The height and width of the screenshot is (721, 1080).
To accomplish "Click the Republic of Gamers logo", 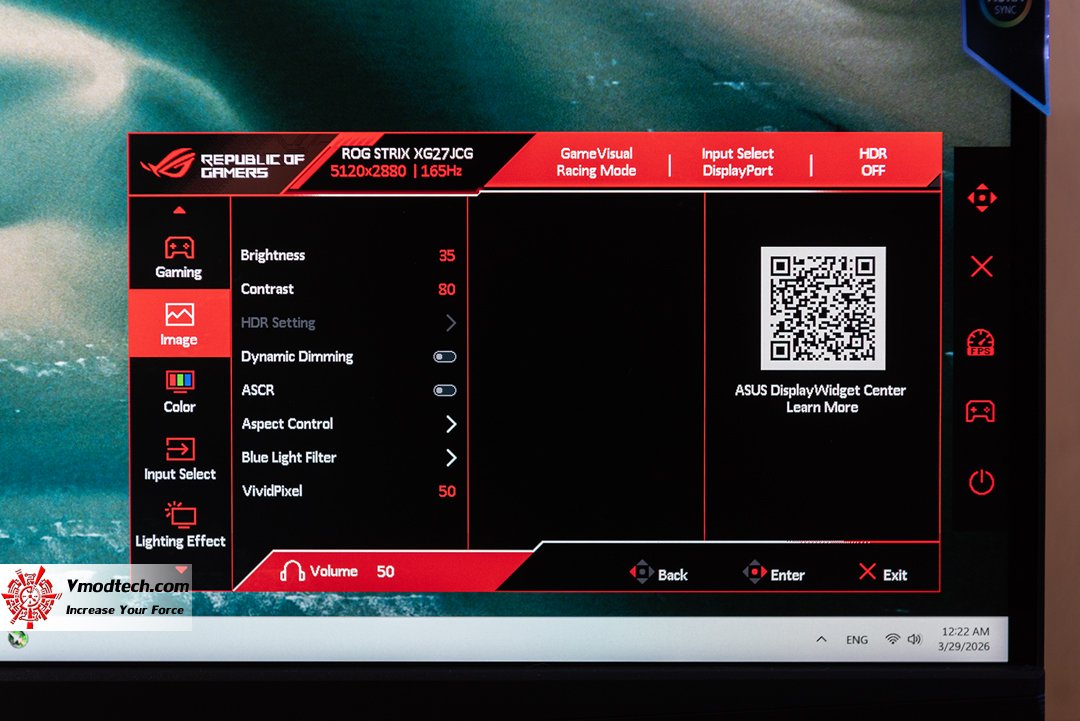I will tap(222, 165).
